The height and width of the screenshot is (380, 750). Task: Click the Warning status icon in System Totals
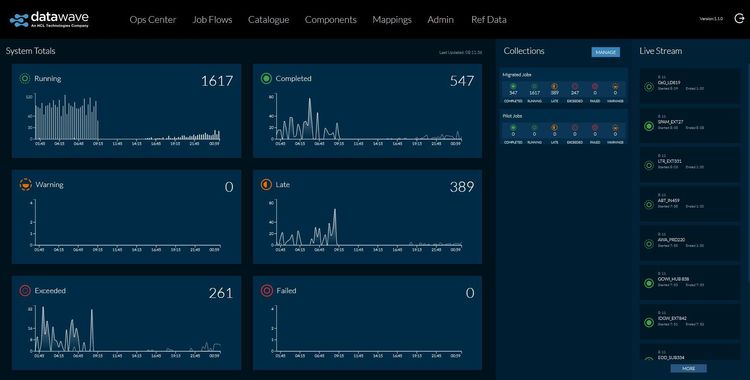[25, 184]
